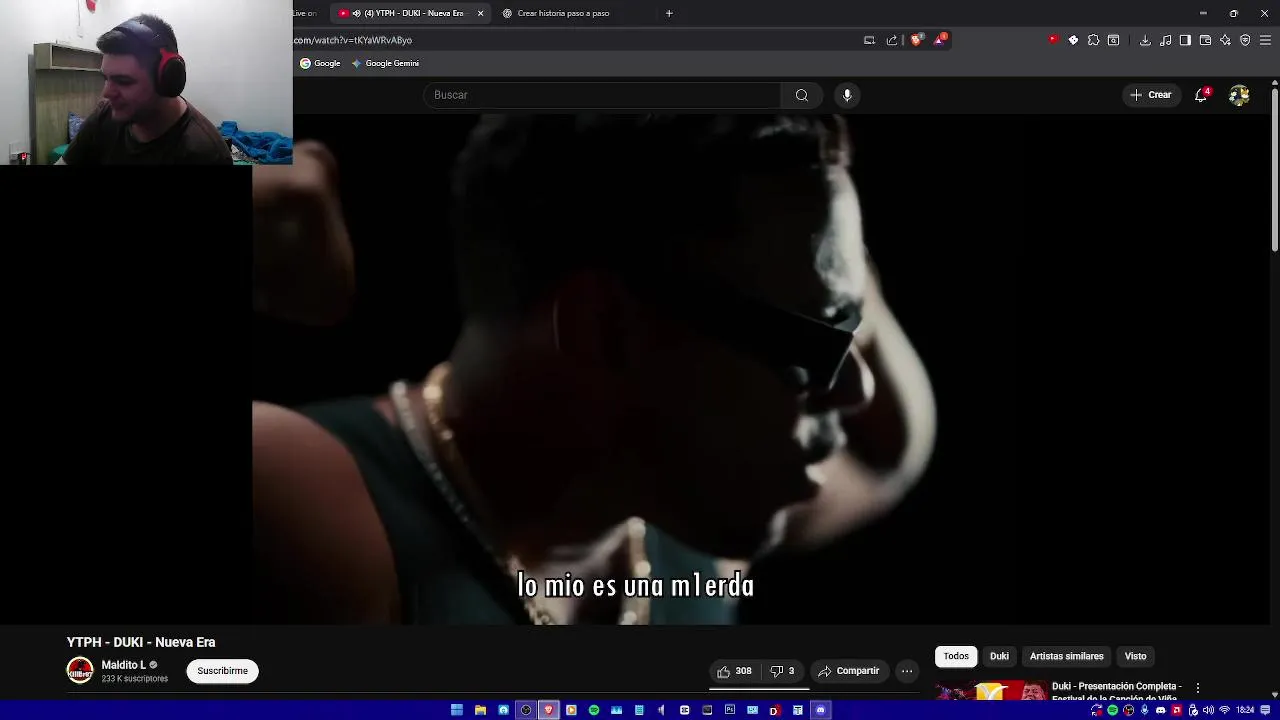Open YouTube notifications bell
This screenshot has height=720, width=1280.
1201,95
